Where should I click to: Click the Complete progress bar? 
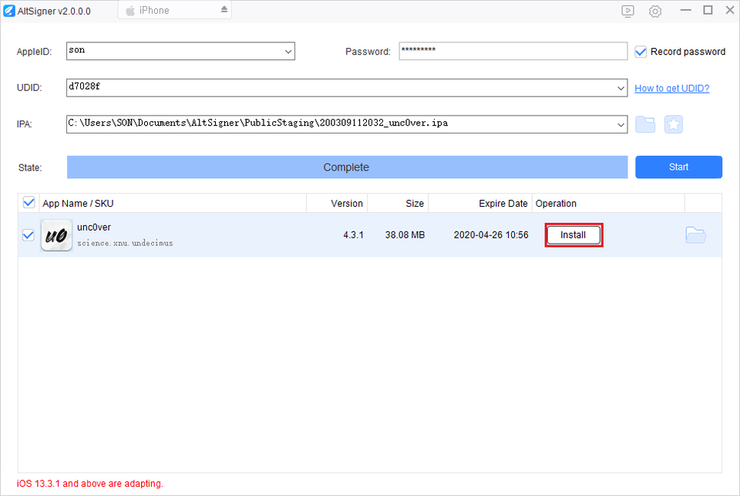(x=347, y=167)
